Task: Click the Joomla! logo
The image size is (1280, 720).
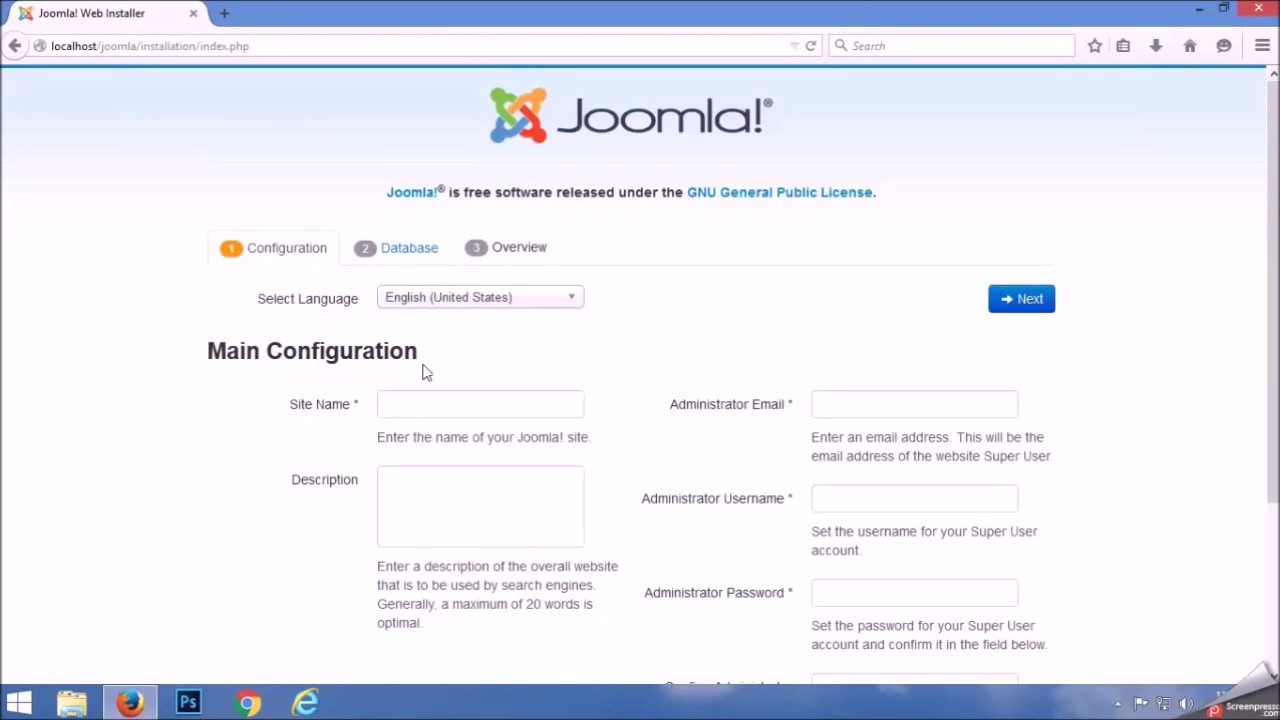Action: pyautogui.click(x=630, y=115)
